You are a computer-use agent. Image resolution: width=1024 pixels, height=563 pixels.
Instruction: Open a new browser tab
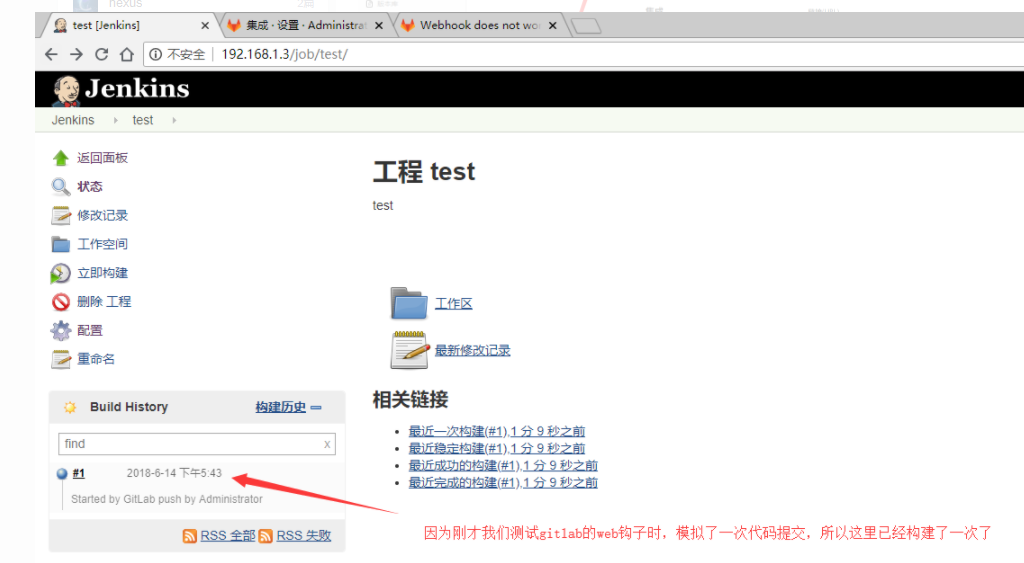[x=586, y=26]
